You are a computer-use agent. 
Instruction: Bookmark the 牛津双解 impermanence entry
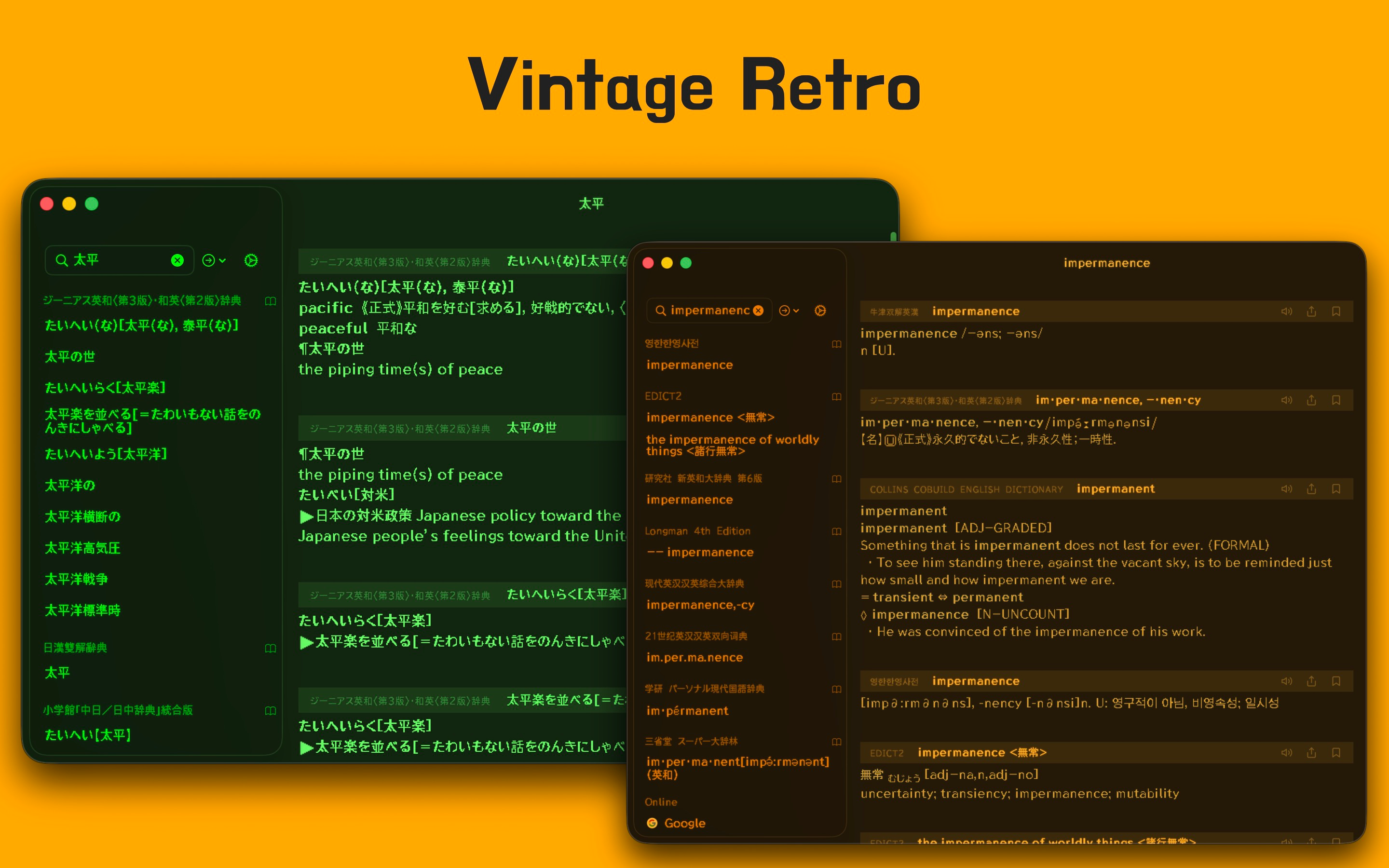pyautogui.click(x=1336, y=311)
